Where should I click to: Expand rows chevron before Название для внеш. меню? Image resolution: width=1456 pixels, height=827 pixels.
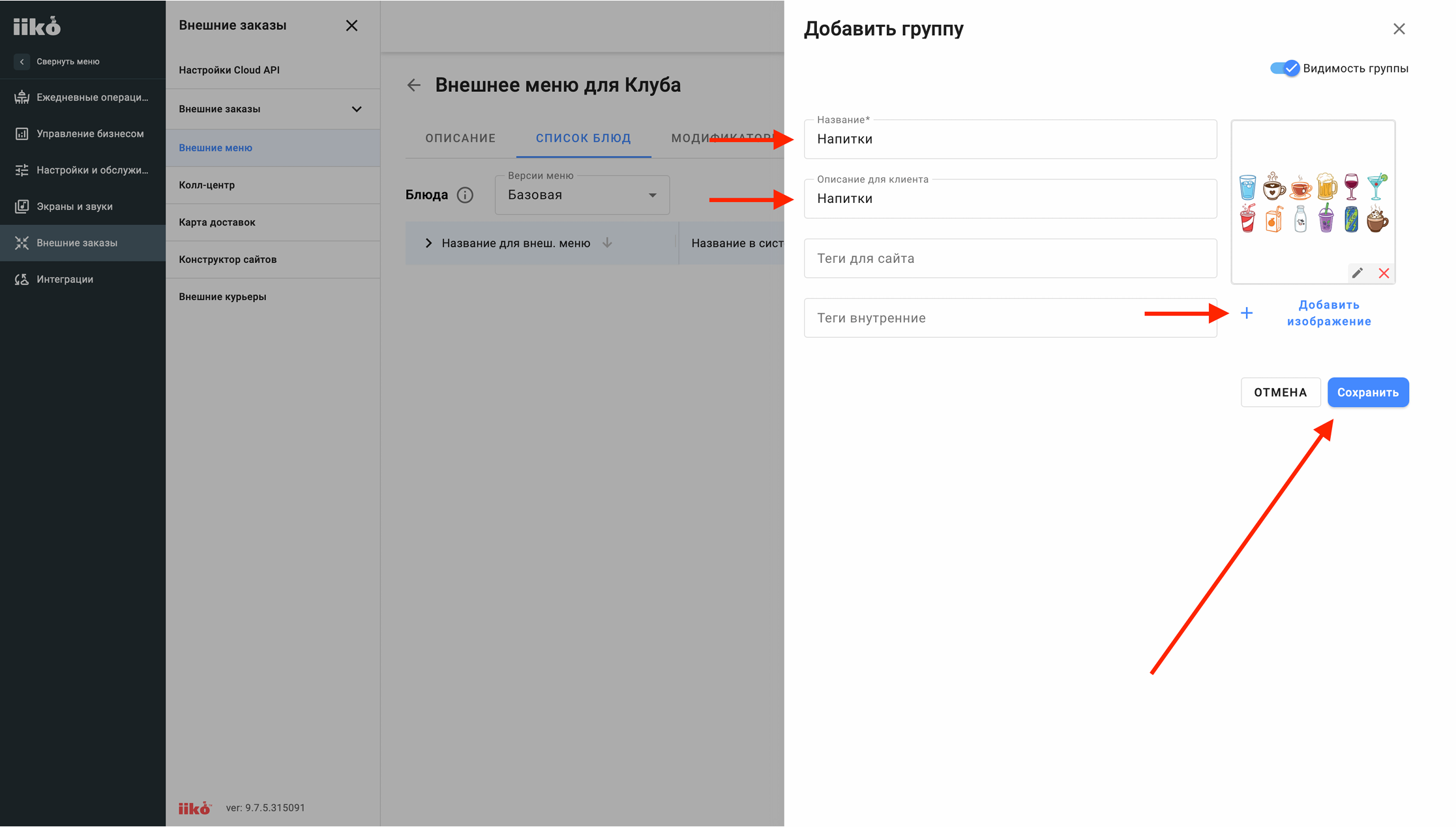tap(428, 243)
